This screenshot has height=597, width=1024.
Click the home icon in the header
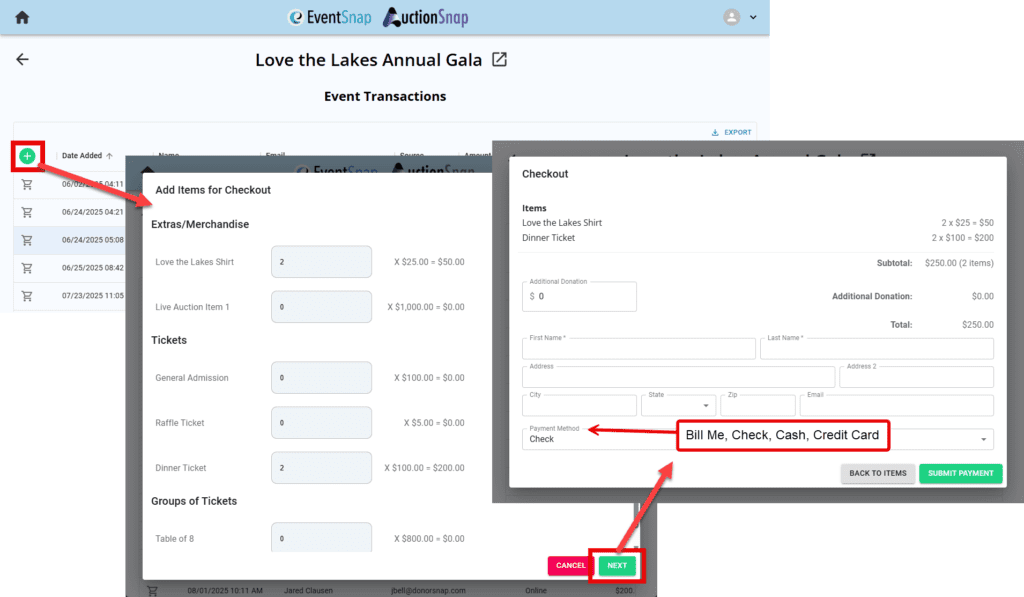tap(22, 17)
